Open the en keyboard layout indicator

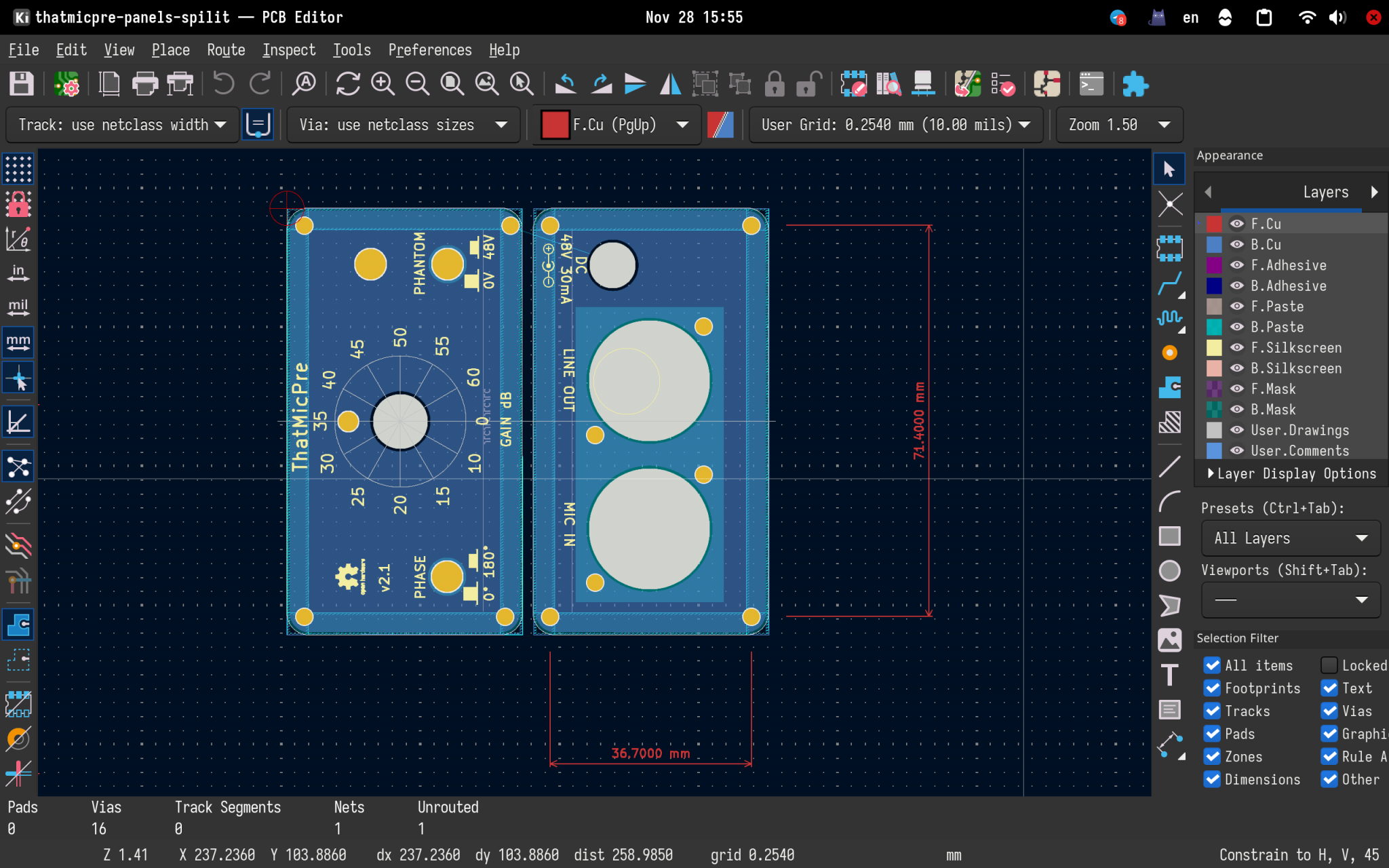(x=1190, y=18)
